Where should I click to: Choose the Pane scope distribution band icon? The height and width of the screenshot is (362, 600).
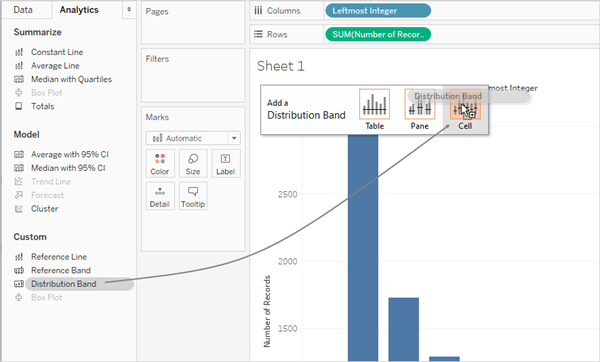420,104
